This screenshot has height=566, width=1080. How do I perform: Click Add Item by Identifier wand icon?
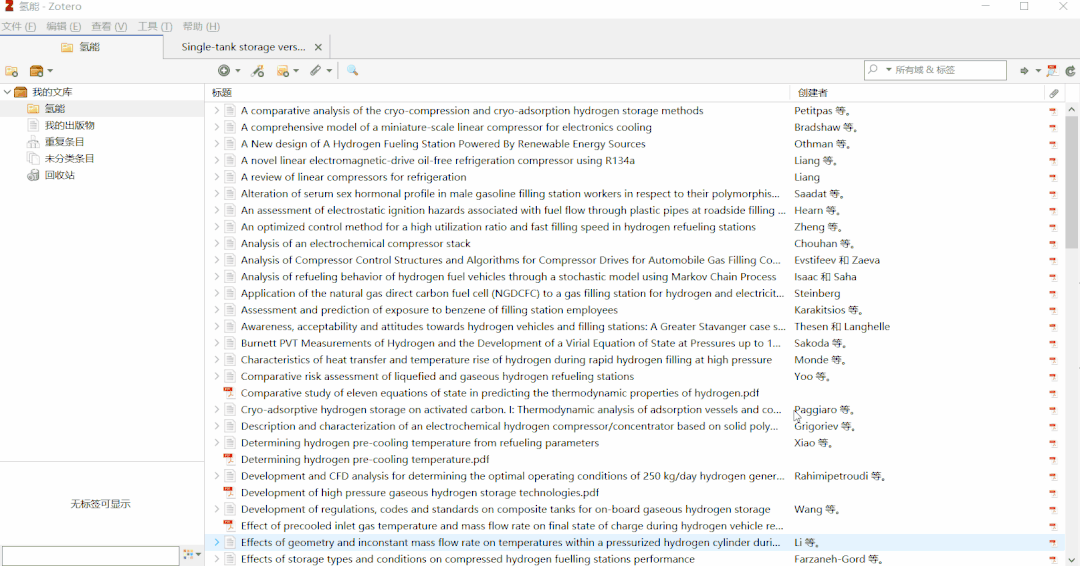pos(257,71)
